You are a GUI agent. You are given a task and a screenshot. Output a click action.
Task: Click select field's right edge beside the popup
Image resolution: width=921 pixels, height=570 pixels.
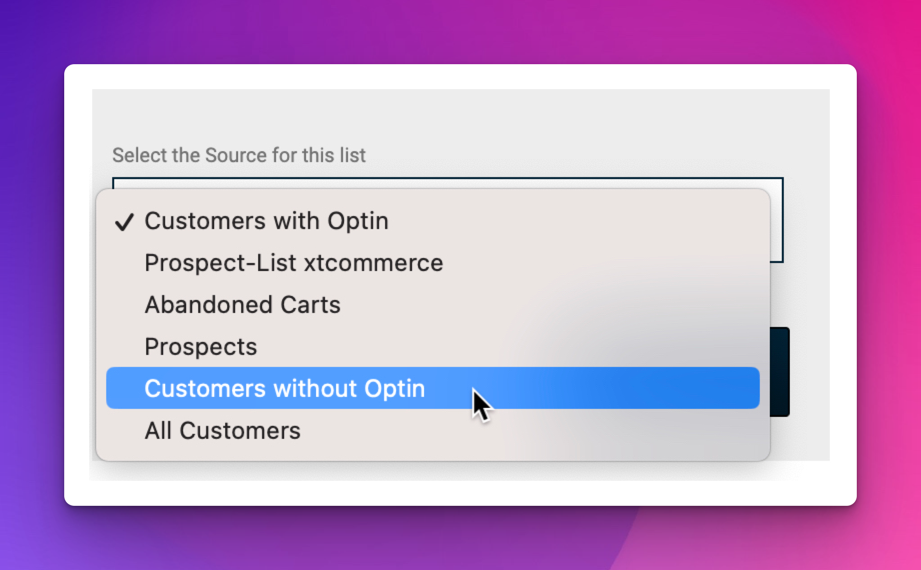777,220
